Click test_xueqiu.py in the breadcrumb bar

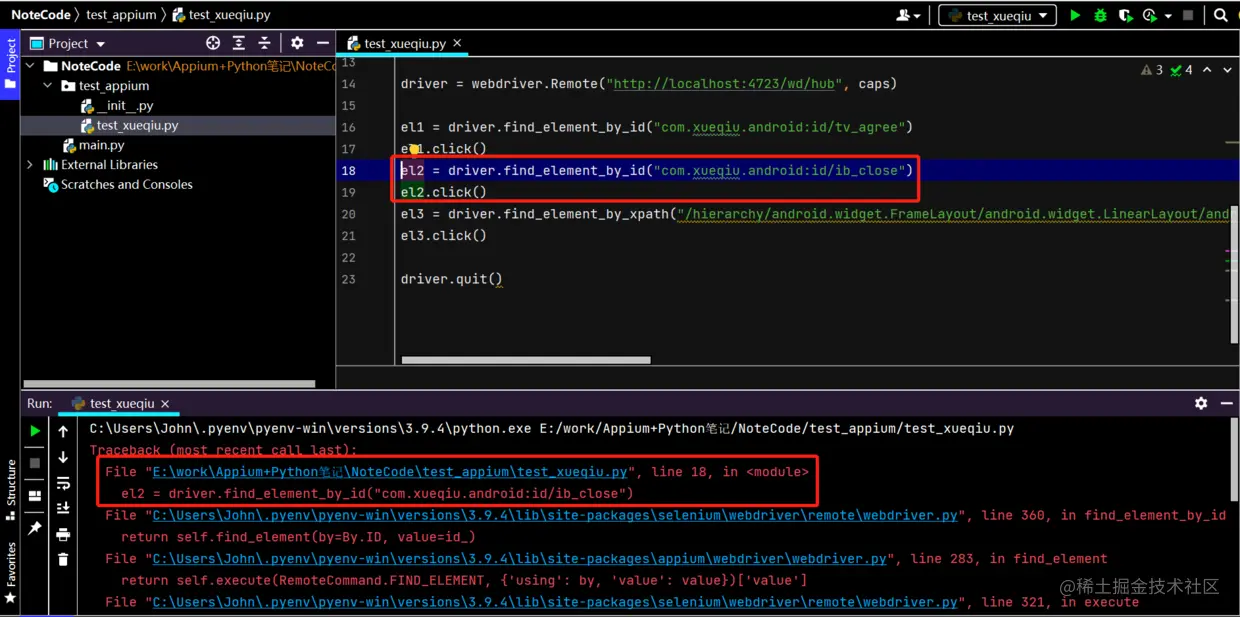221,15
